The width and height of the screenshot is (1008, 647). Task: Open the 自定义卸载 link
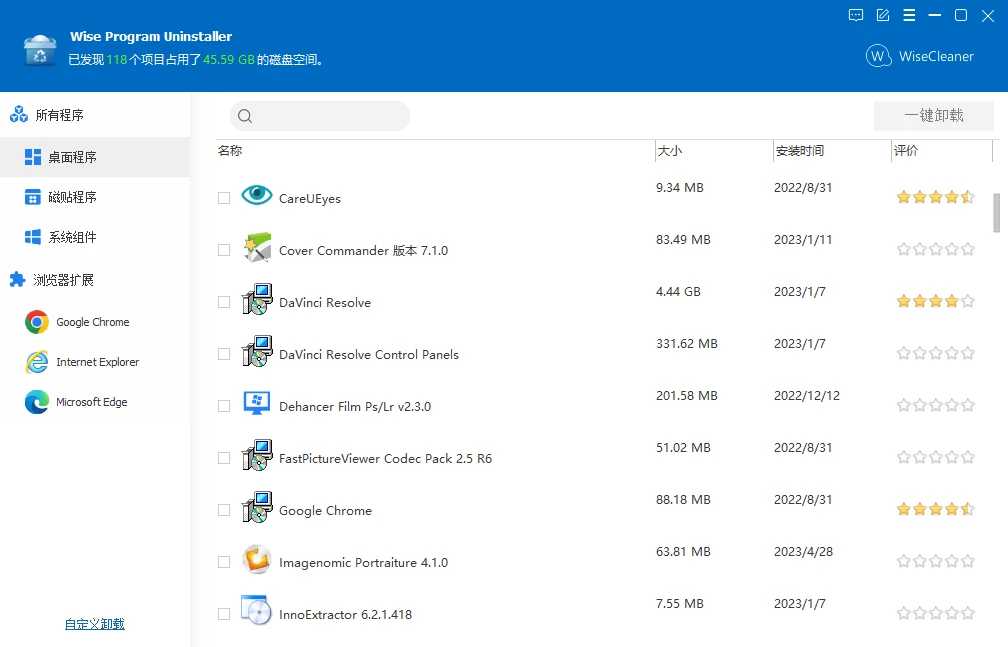point(94,622)
